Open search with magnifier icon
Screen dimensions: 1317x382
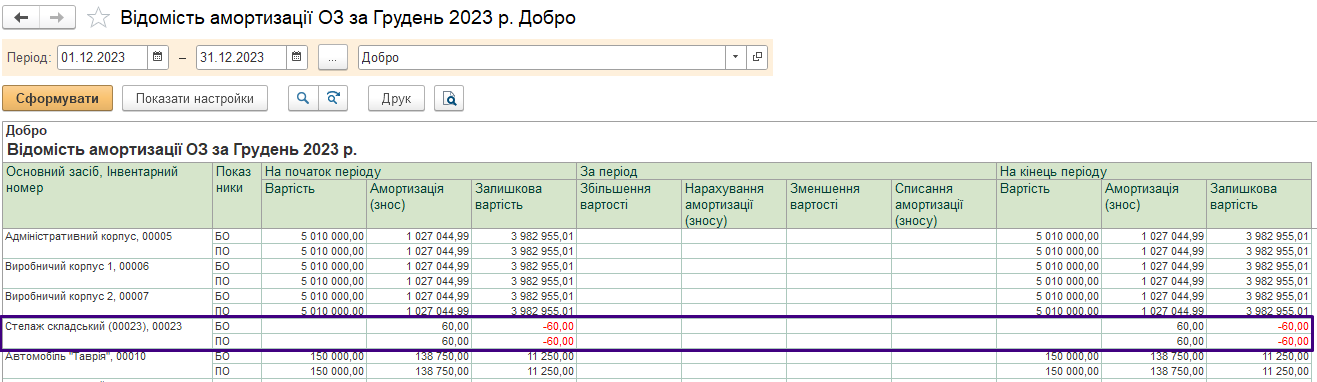[302, 98]
